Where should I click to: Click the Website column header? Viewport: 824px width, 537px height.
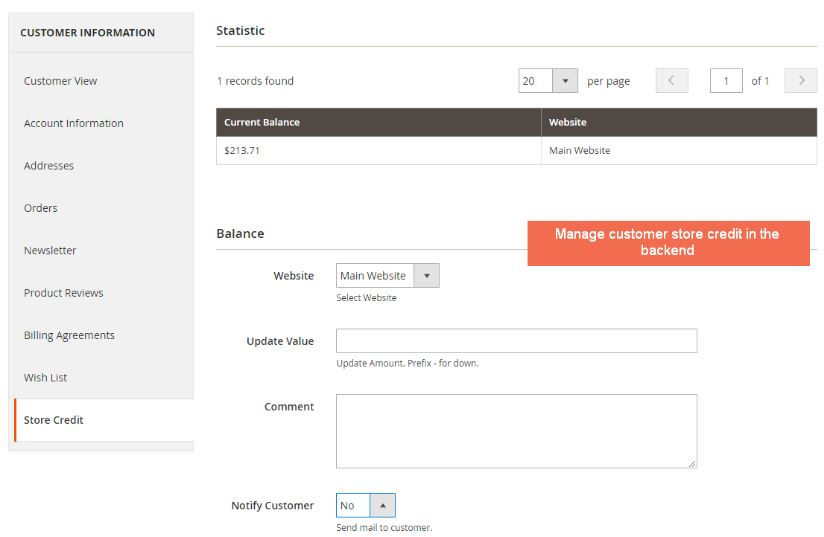click(x=568, y=122)
